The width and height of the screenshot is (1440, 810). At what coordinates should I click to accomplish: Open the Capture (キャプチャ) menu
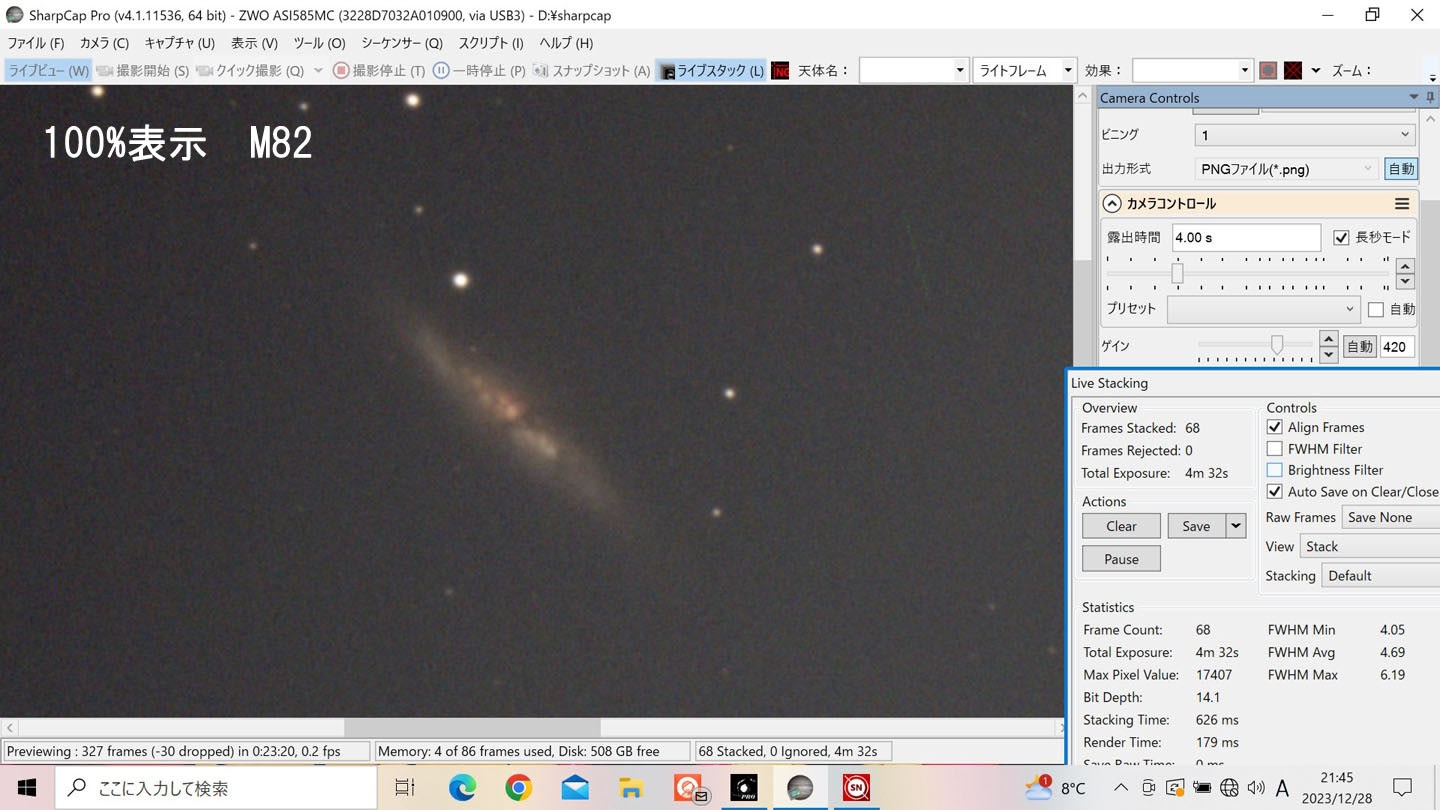[x=180, y=43]
